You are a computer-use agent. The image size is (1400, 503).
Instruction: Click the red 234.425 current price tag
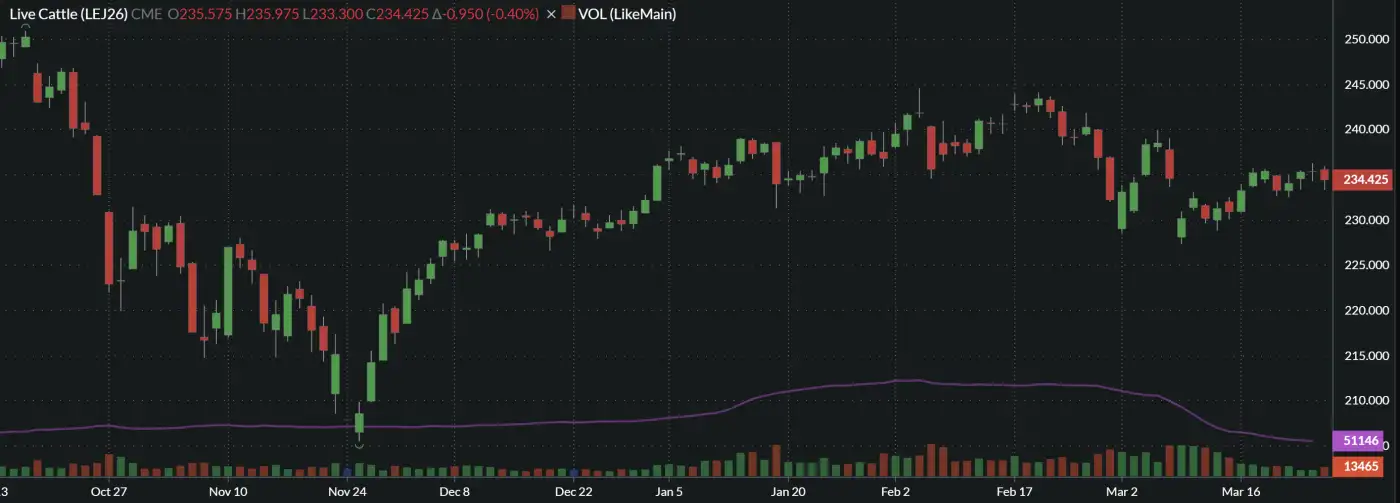[1365, 180]
